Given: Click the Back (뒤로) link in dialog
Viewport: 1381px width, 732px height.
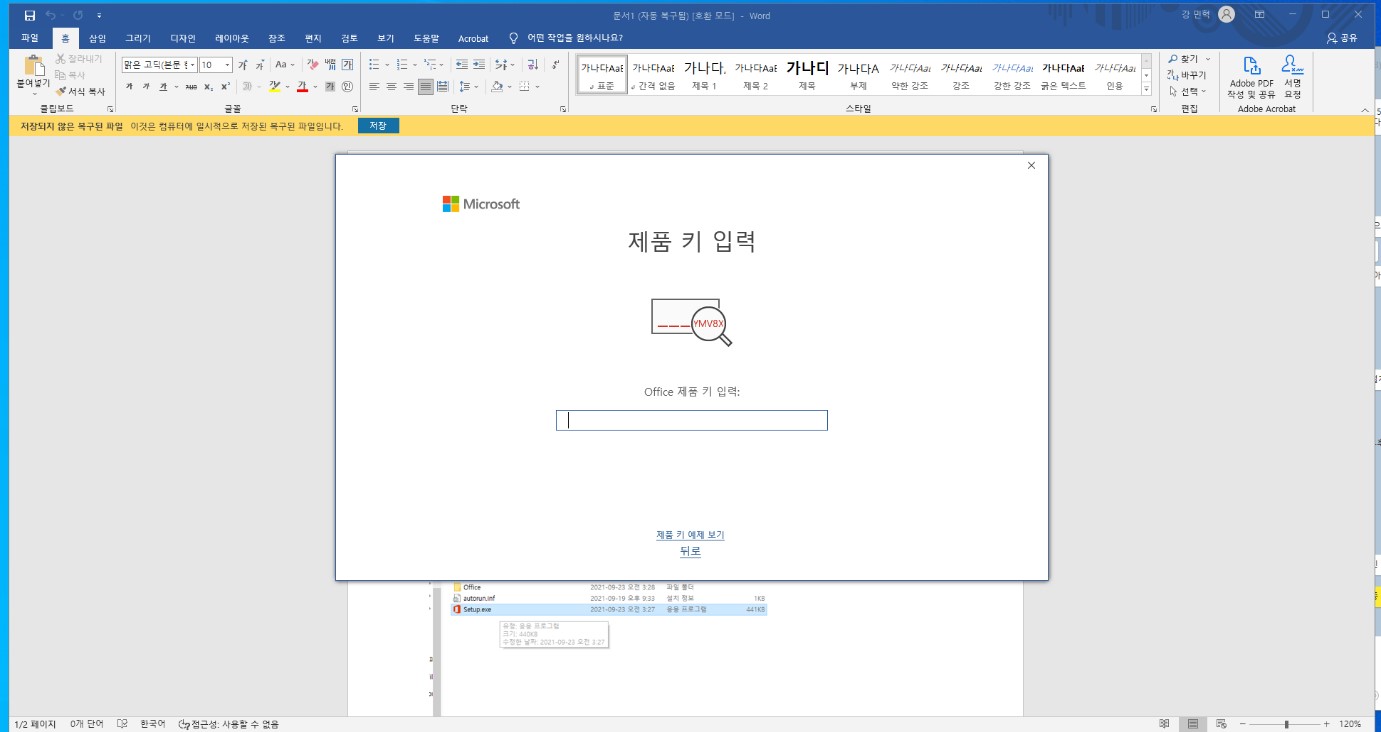Looking at the screenshot, I should 690,551.
